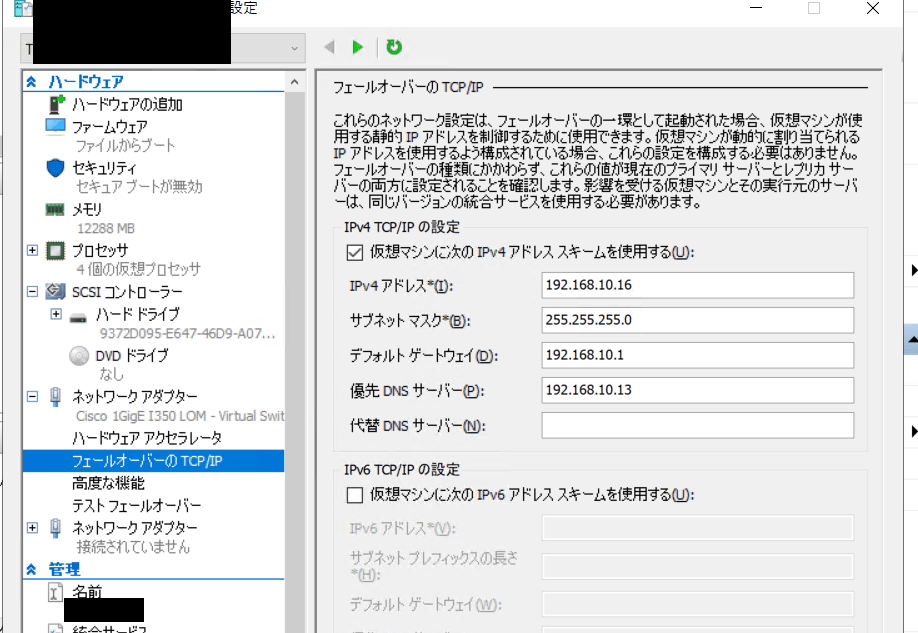Click the ファイルからブート text
This screenshot has width=918, height=633.
click(x=125, y=145)
